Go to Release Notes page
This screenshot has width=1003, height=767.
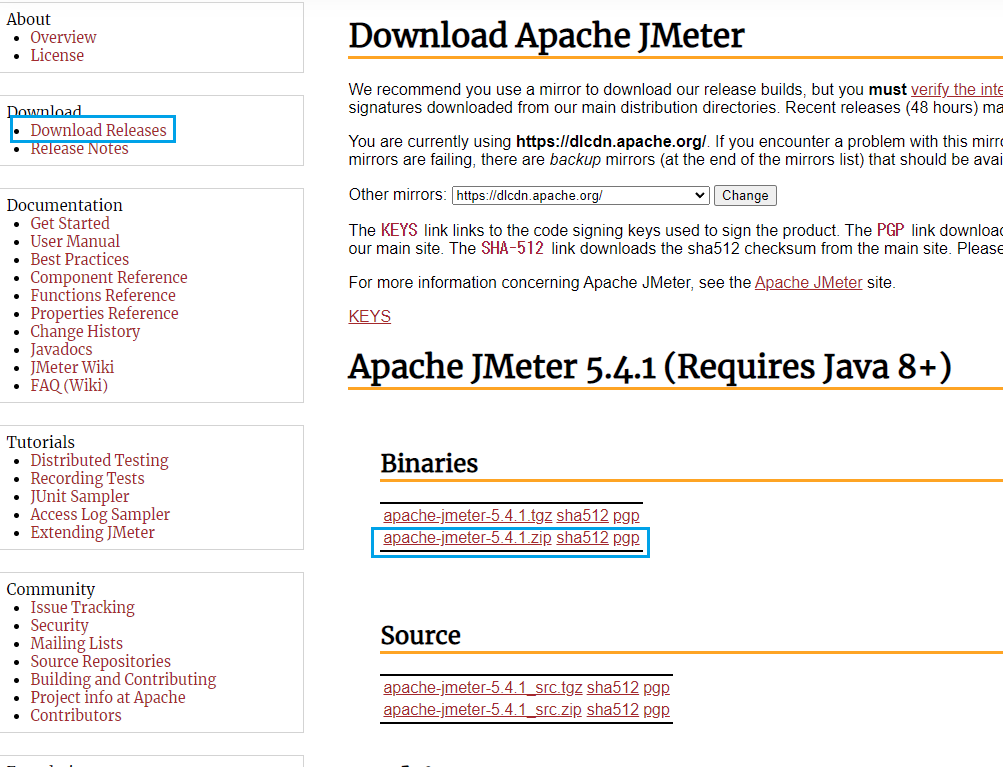tap(79, 148)
